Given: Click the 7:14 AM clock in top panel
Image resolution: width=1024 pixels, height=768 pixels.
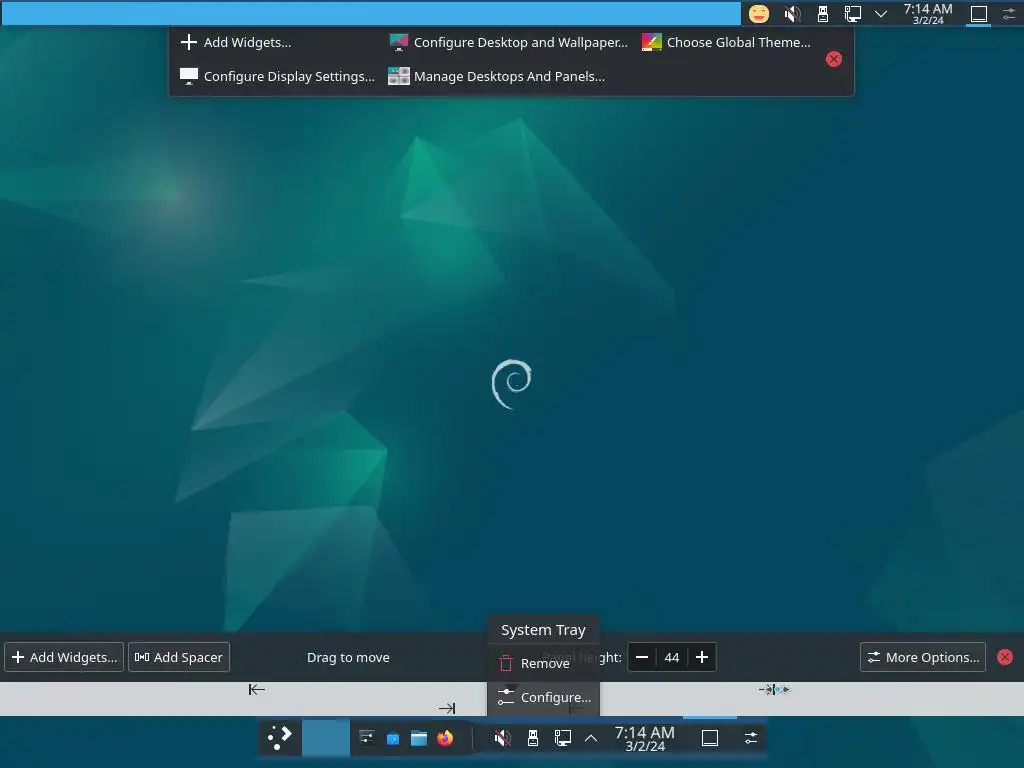Looking at the screenshot, I should click(928, 14).
